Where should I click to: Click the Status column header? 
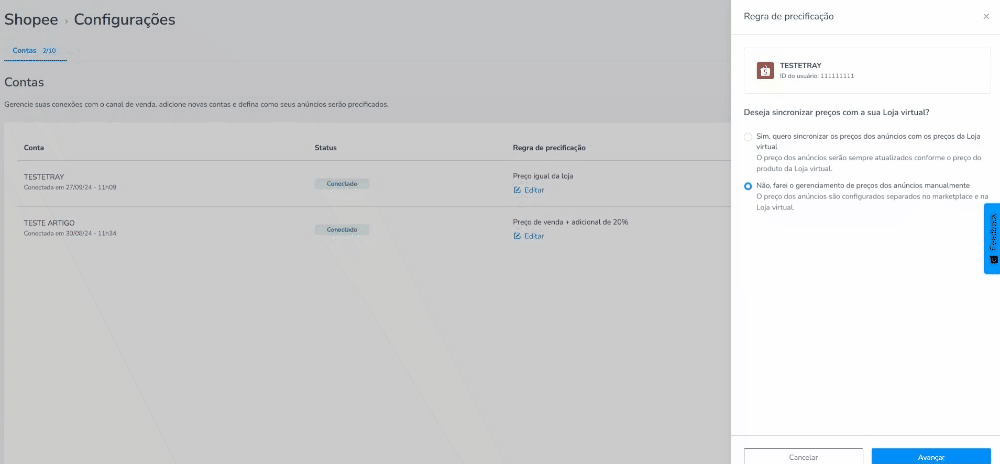pyautogui.click(x=325, y=148)
